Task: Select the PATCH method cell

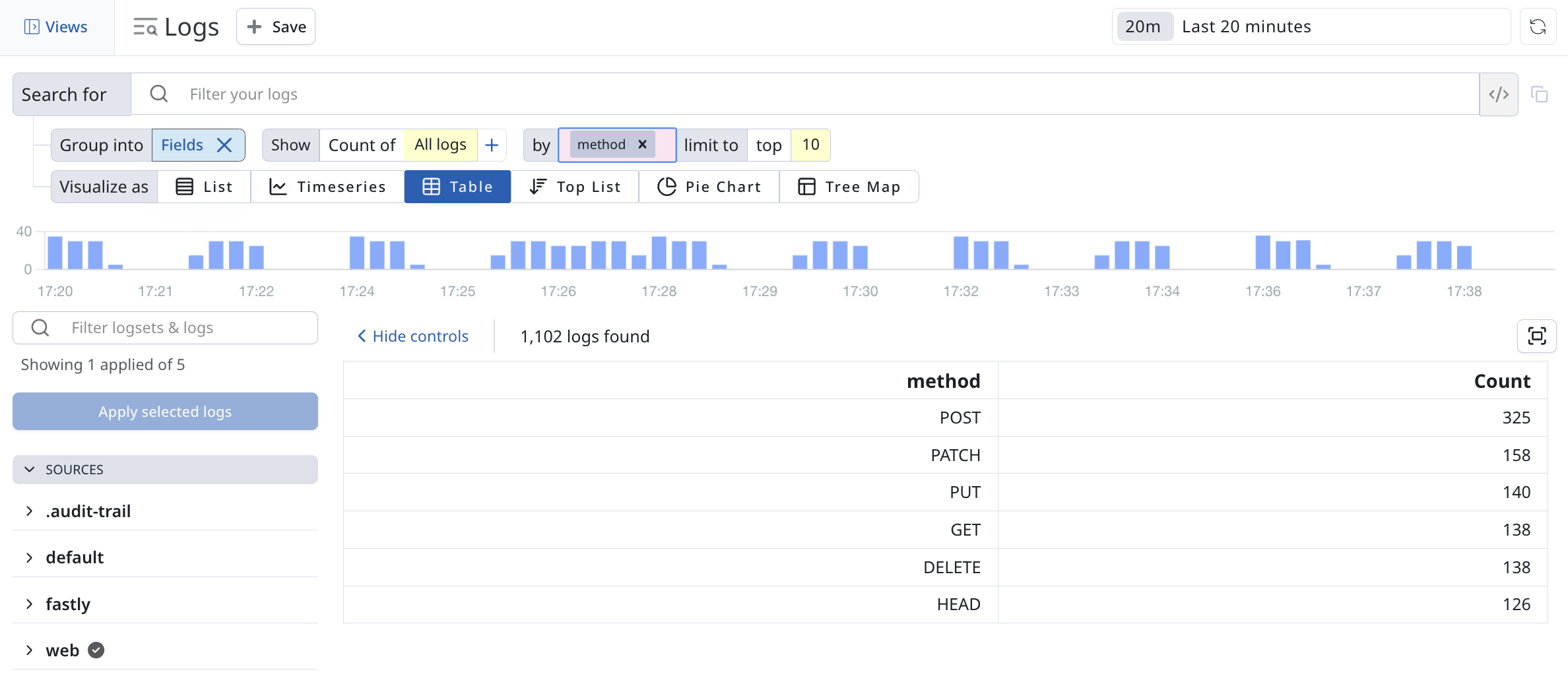Action: coord(670,455)
